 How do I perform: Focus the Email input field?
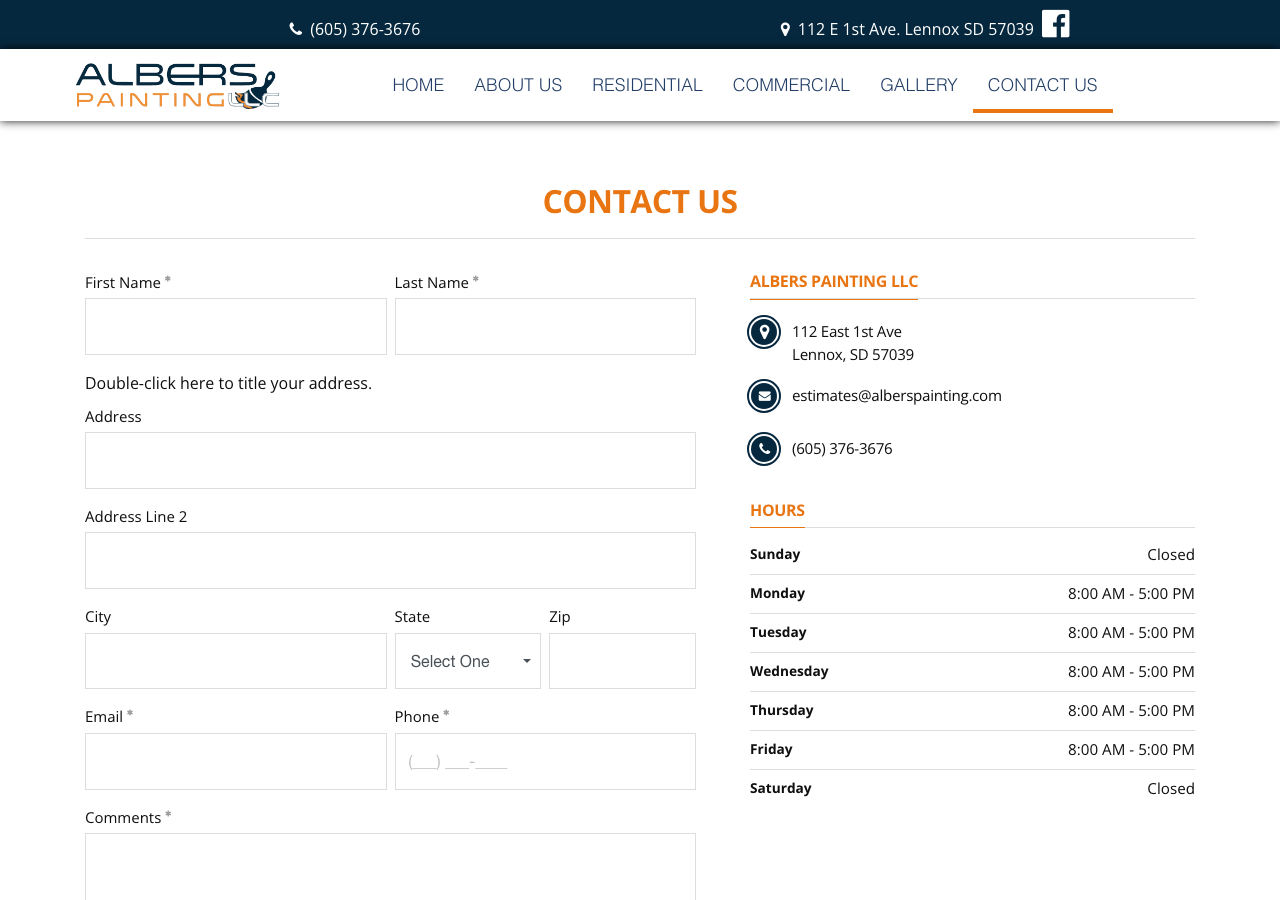tap(236, 761)
